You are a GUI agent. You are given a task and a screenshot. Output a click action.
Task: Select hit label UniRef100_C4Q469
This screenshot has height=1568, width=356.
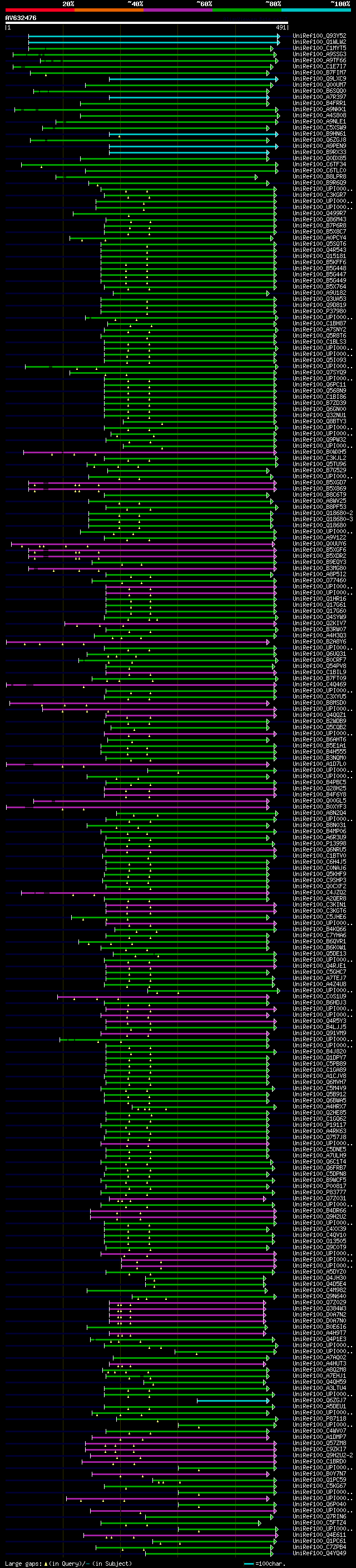click(319, 684)
